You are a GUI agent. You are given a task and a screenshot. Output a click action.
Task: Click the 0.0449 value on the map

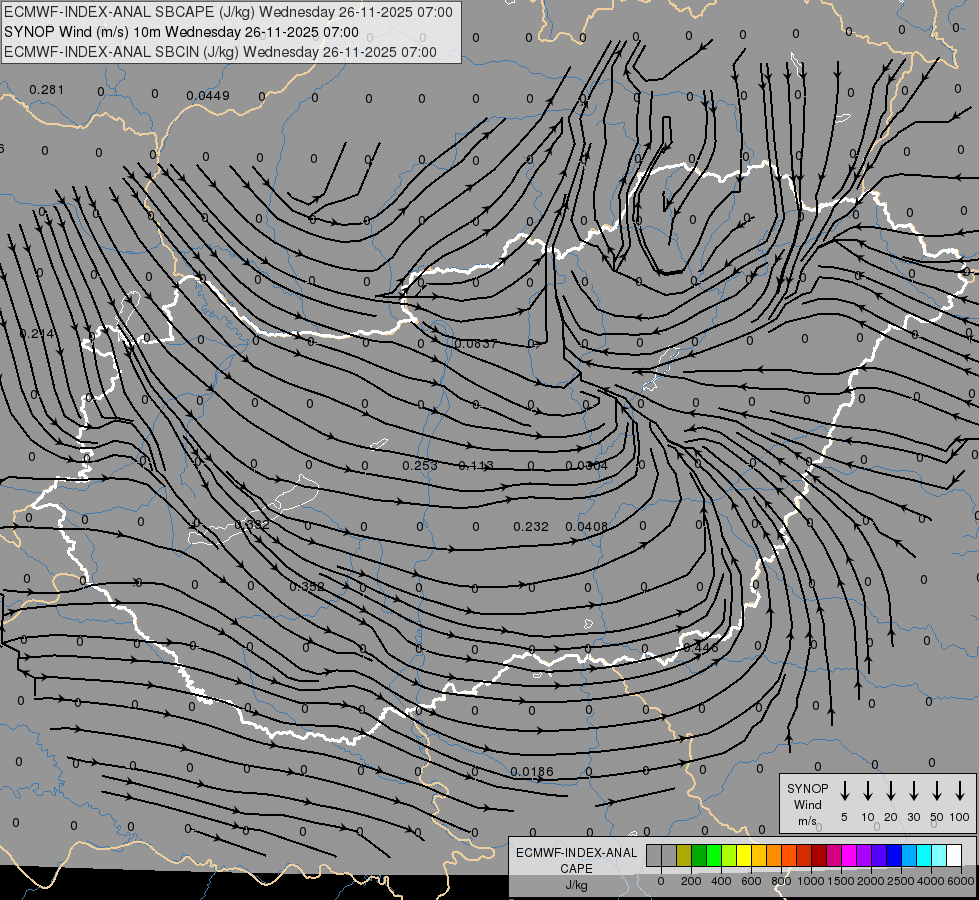208,96
